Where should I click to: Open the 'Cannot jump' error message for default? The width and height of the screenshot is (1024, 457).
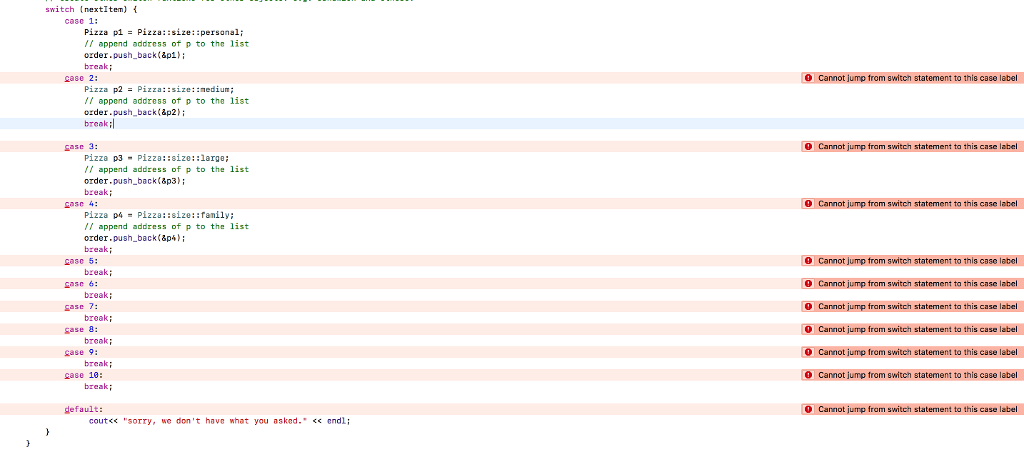(918, 409)
